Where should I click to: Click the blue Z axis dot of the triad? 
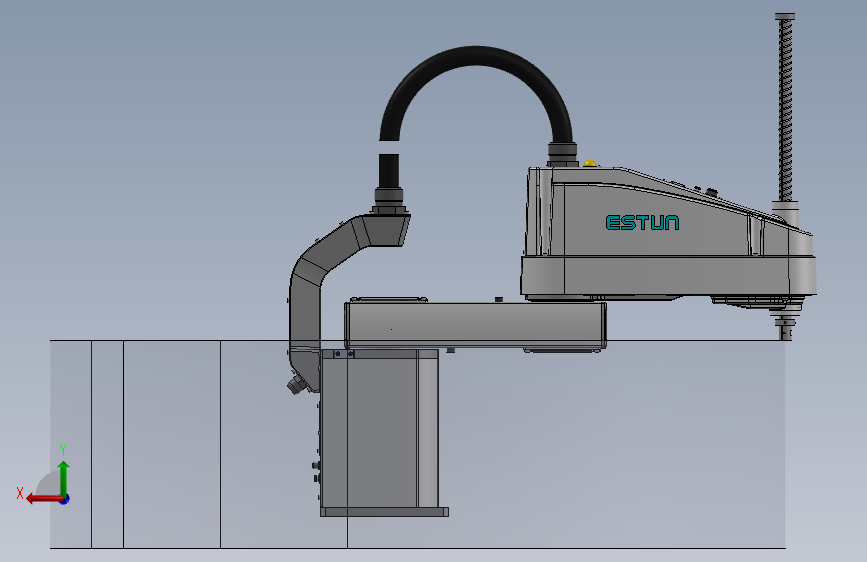[65, 499]
